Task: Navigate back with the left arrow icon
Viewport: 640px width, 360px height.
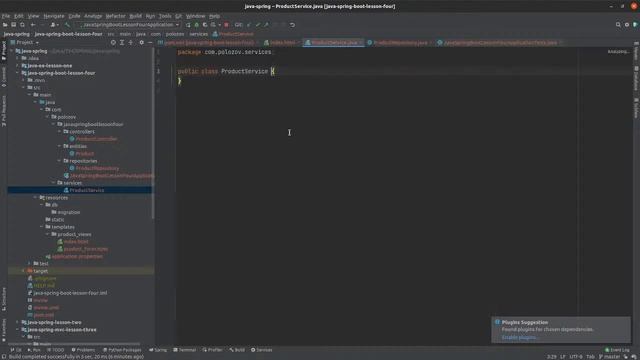Action: (33, 25)
